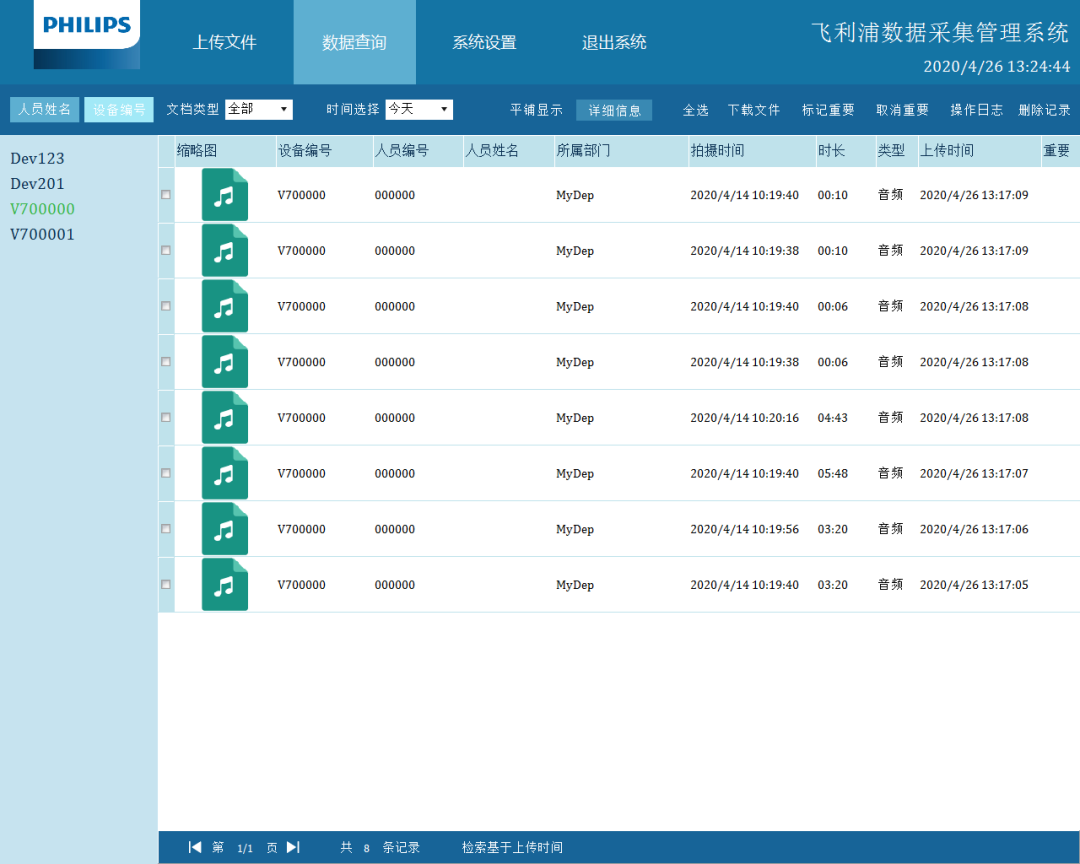Open 时间选择 dropdown showing 今天
This screenshot has height=864, width=1080.
click(419, 109)
